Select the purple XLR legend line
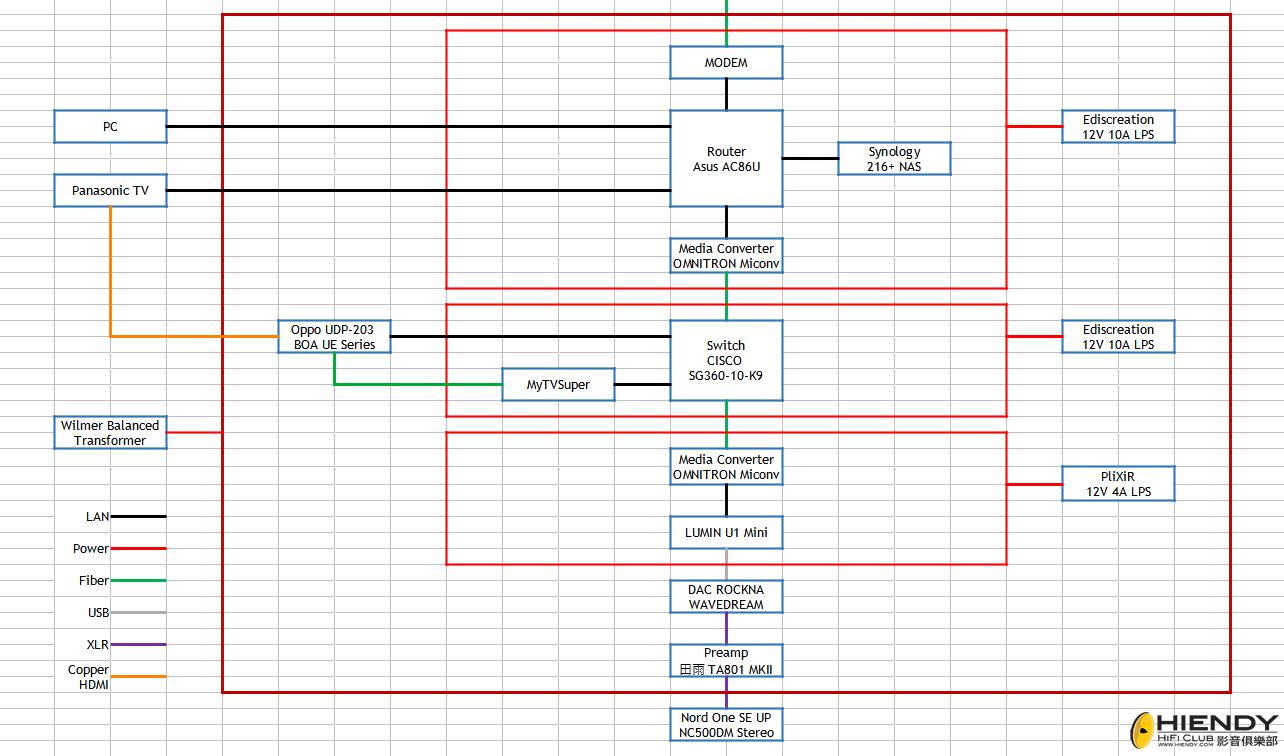 (x=138, y=645)
